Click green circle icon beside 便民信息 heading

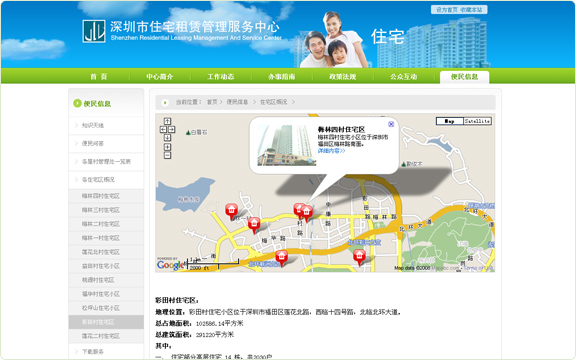pyautogui.click(x=77, y=103)
